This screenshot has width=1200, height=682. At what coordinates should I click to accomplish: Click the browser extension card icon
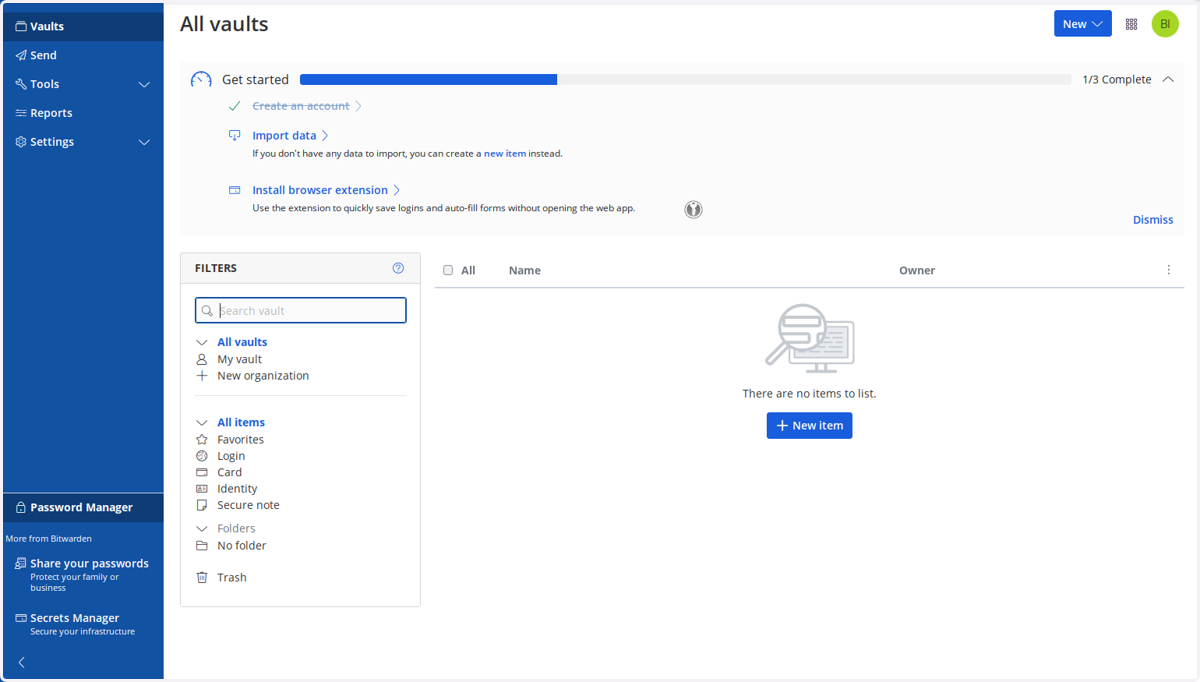(235, 190)
